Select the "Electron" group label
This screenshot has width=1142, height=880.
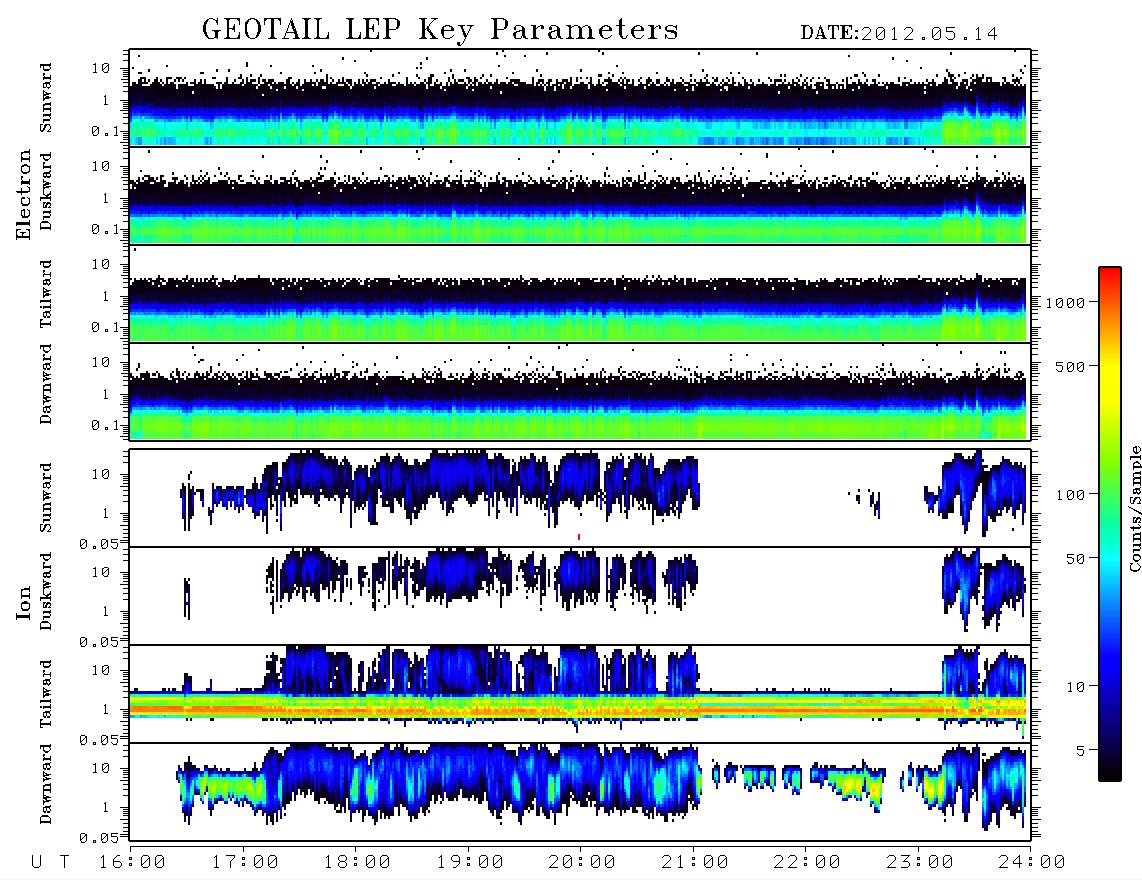pyautogui.click(x=24, y=195)
